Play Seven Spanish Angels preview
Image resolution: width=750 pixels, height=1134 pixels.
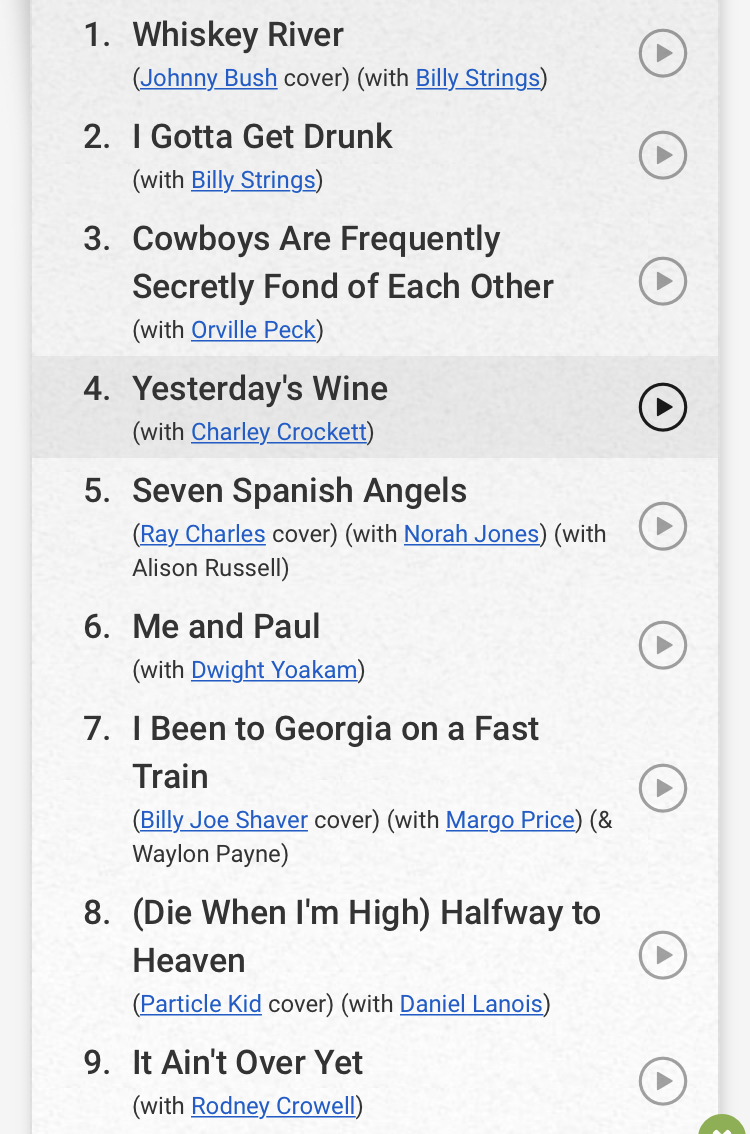662,526
